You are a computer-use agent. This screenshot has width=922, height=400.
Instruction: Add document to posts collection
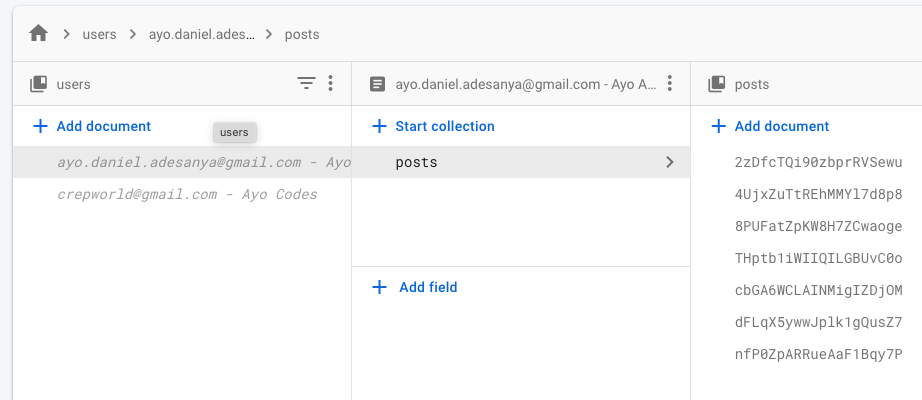click(x=770, y=126)
